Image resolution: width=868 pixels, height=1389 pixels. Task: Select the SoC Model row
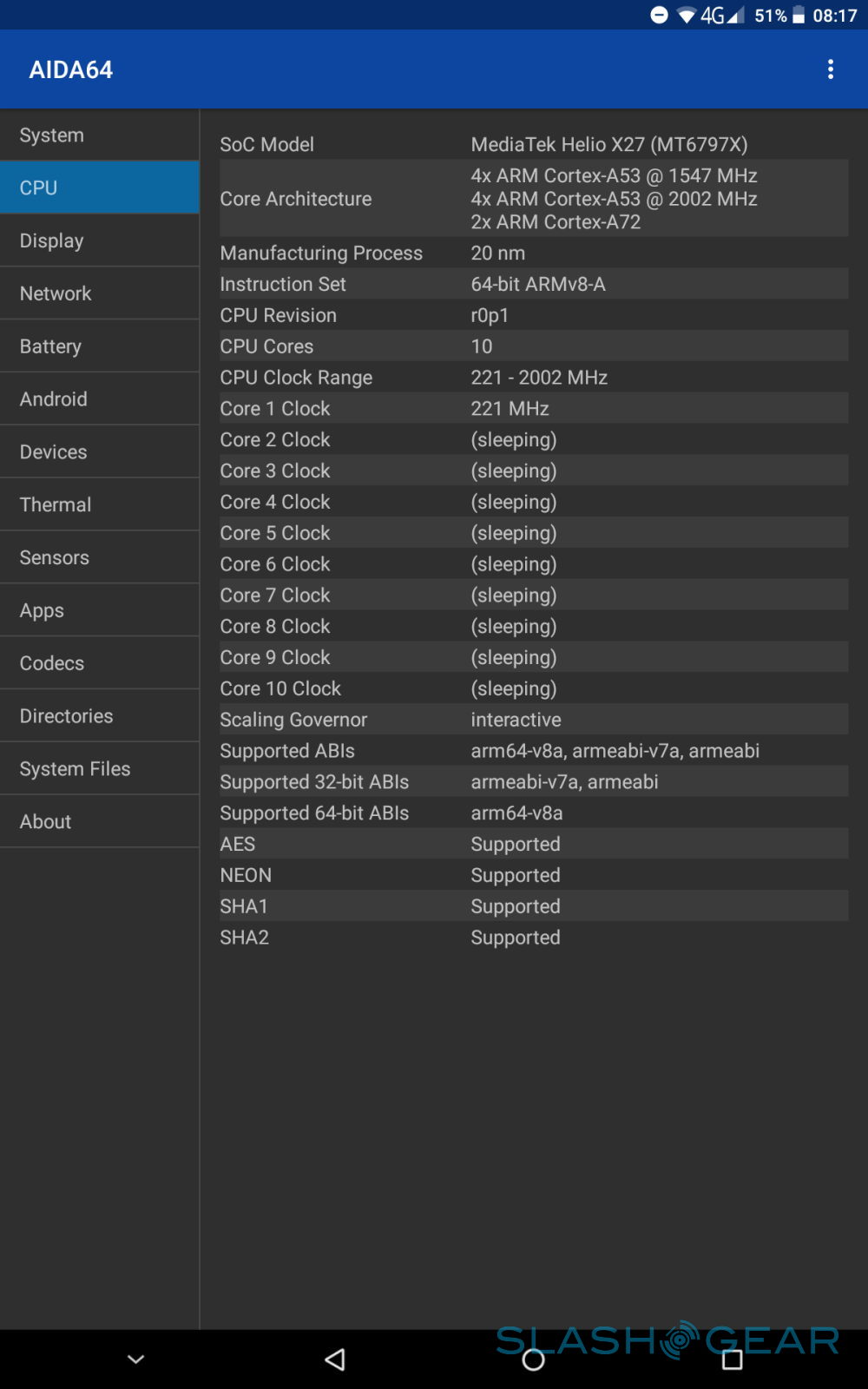(533, 144)
